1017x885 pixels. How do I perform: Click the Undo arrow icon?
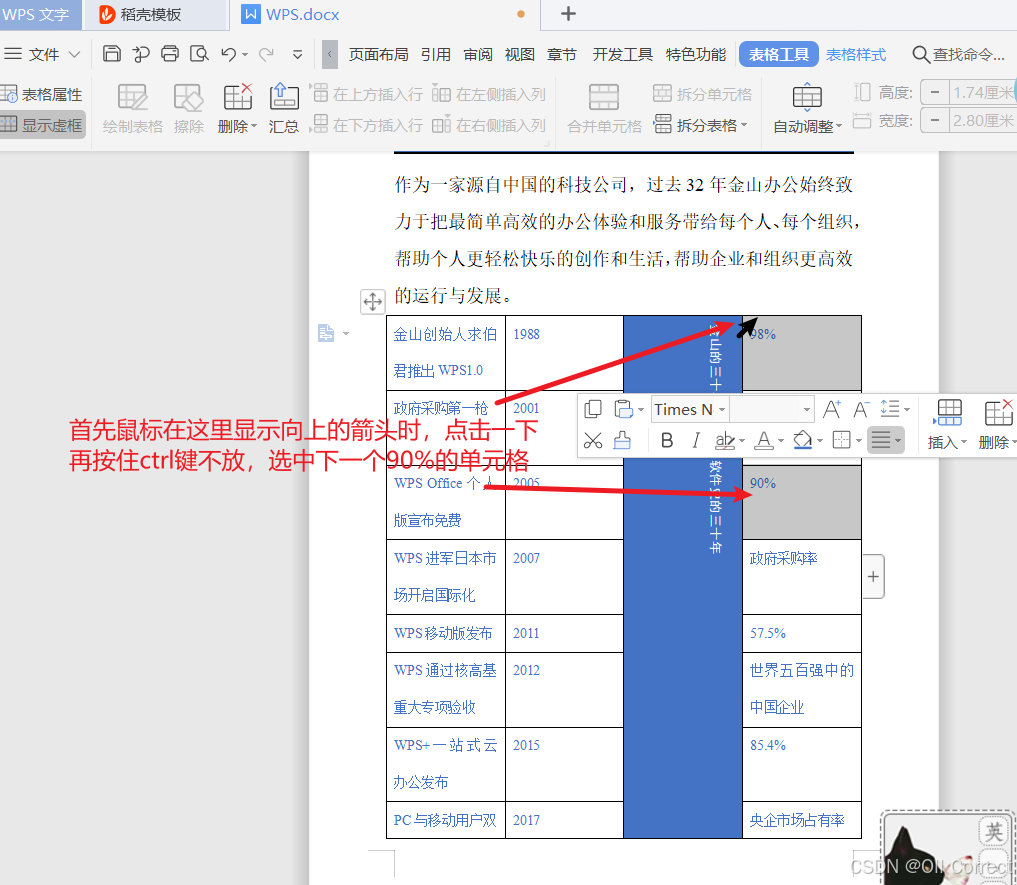tap(228, 54)
